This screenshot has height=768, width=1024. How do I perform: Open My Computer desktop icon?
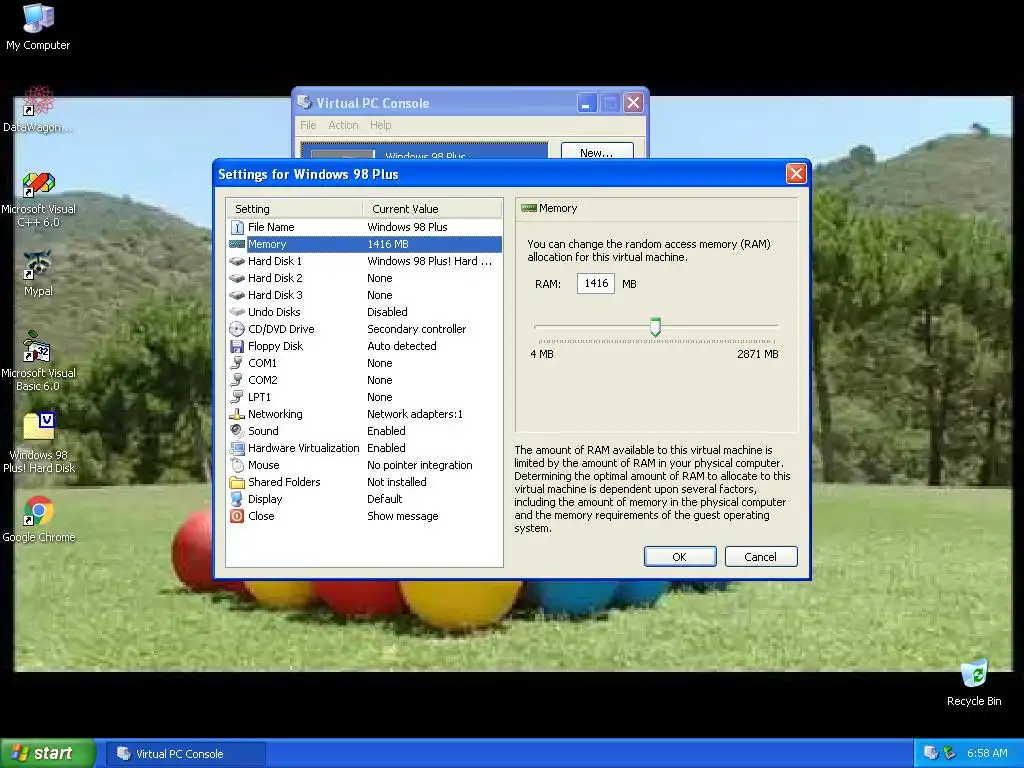[38, 18]
